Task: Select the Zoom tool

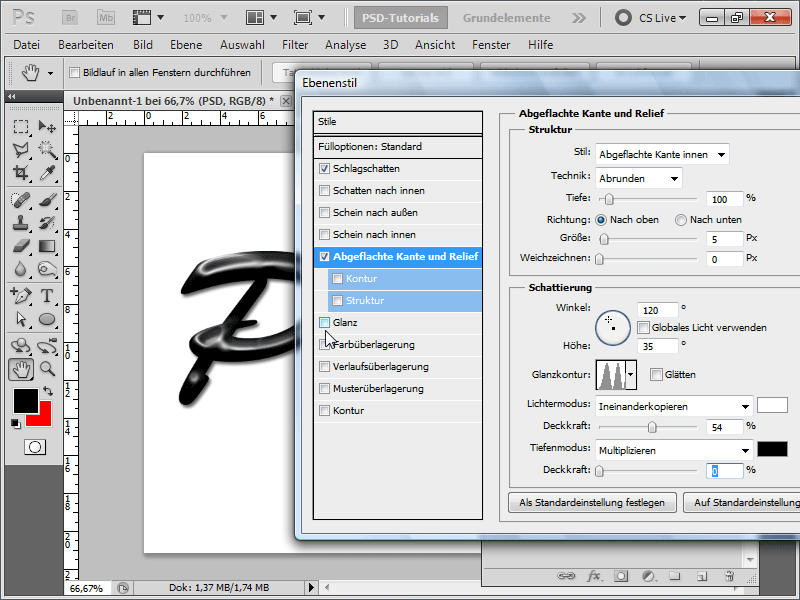Action: coord(47,368)
